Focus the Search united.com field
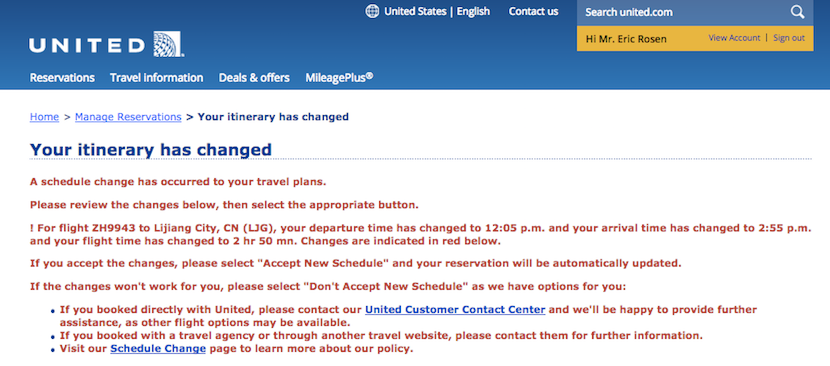Screen dimensions: 830x366 coord(683,12)
